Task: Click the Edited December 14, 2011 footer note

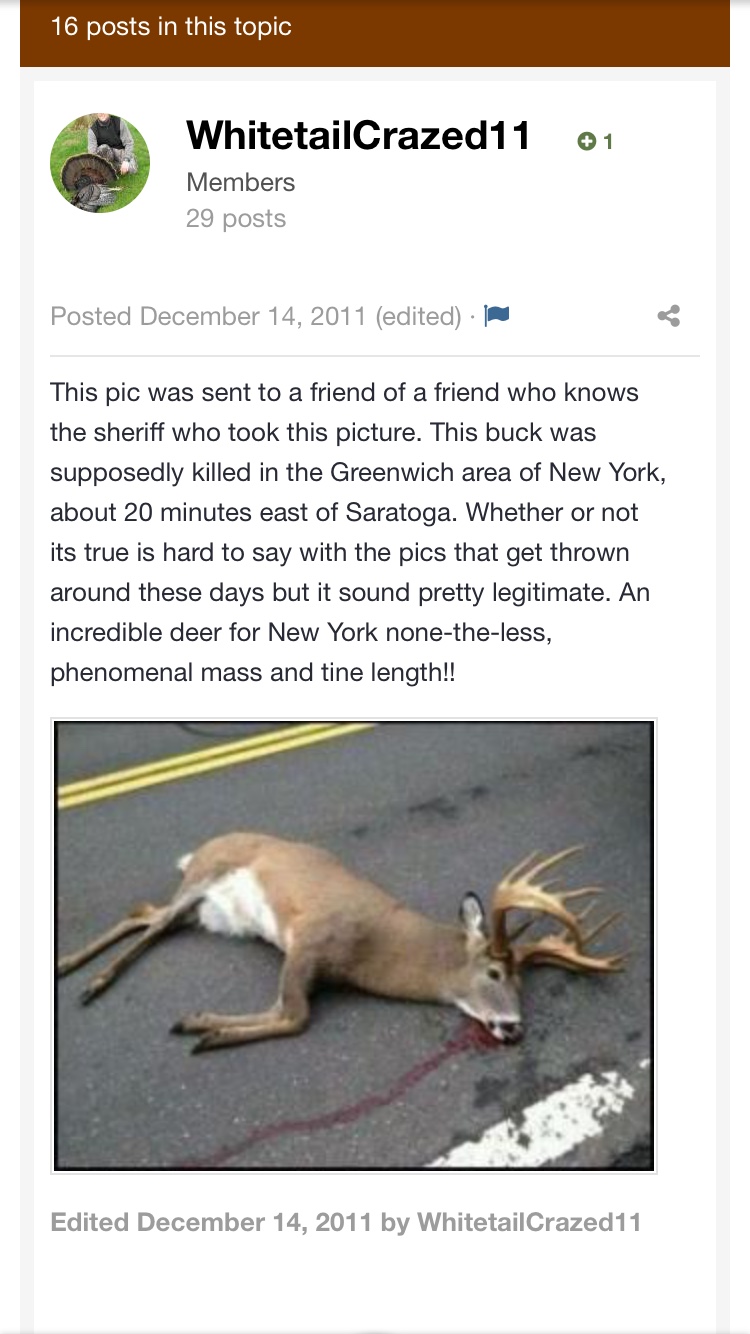Action: point(346,1222)
